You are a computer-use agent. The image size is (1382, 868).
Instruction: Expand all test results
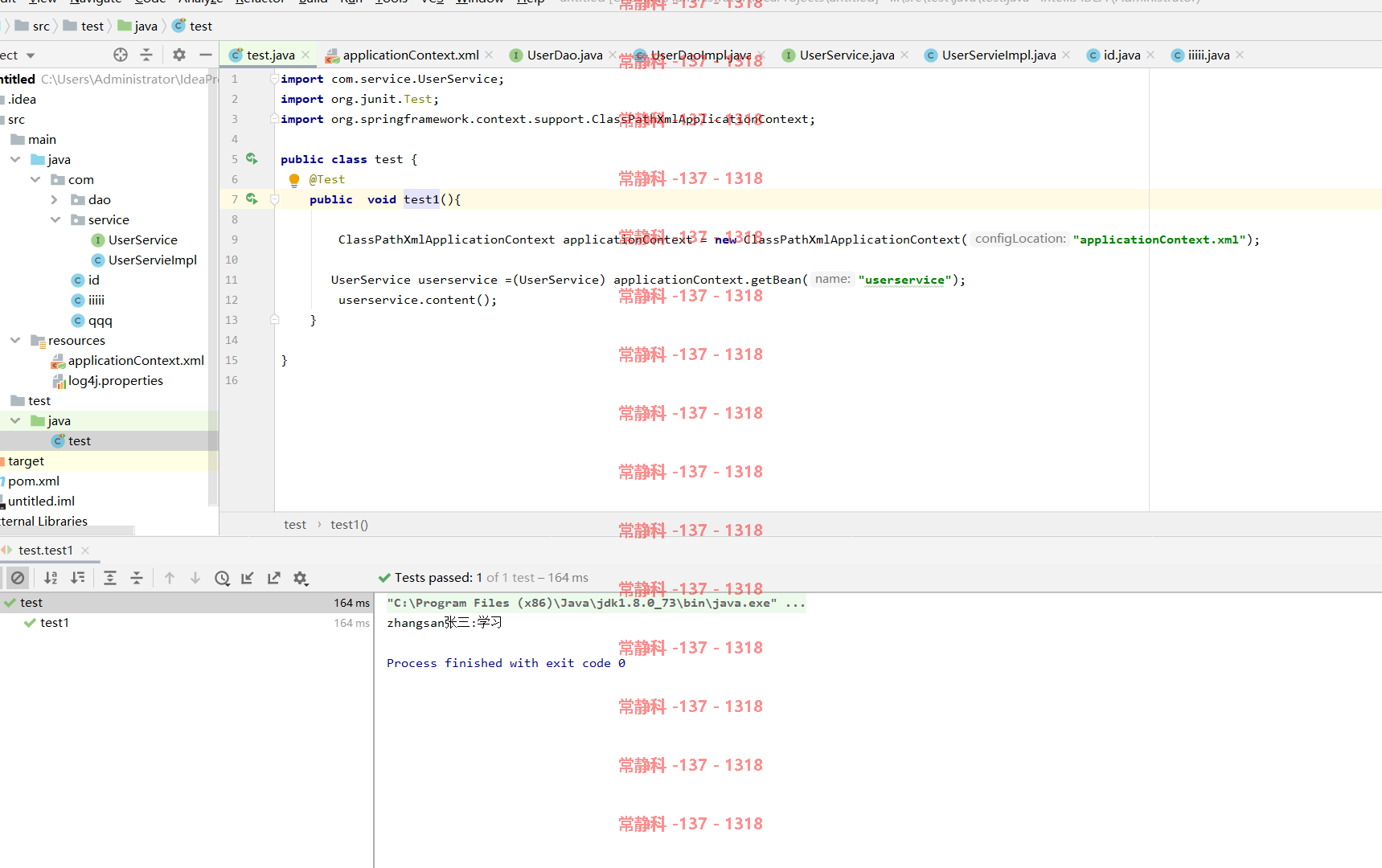pos(110,578)
